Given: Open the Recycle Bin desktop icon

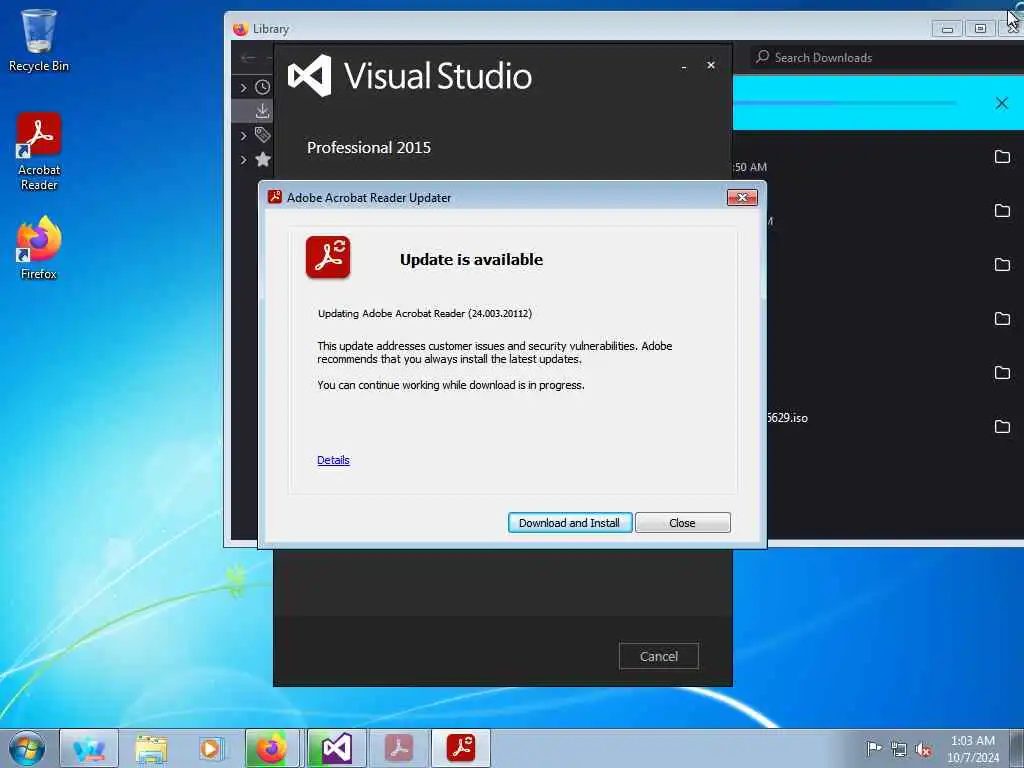Looking at the screenshot, I should (39, 40).
